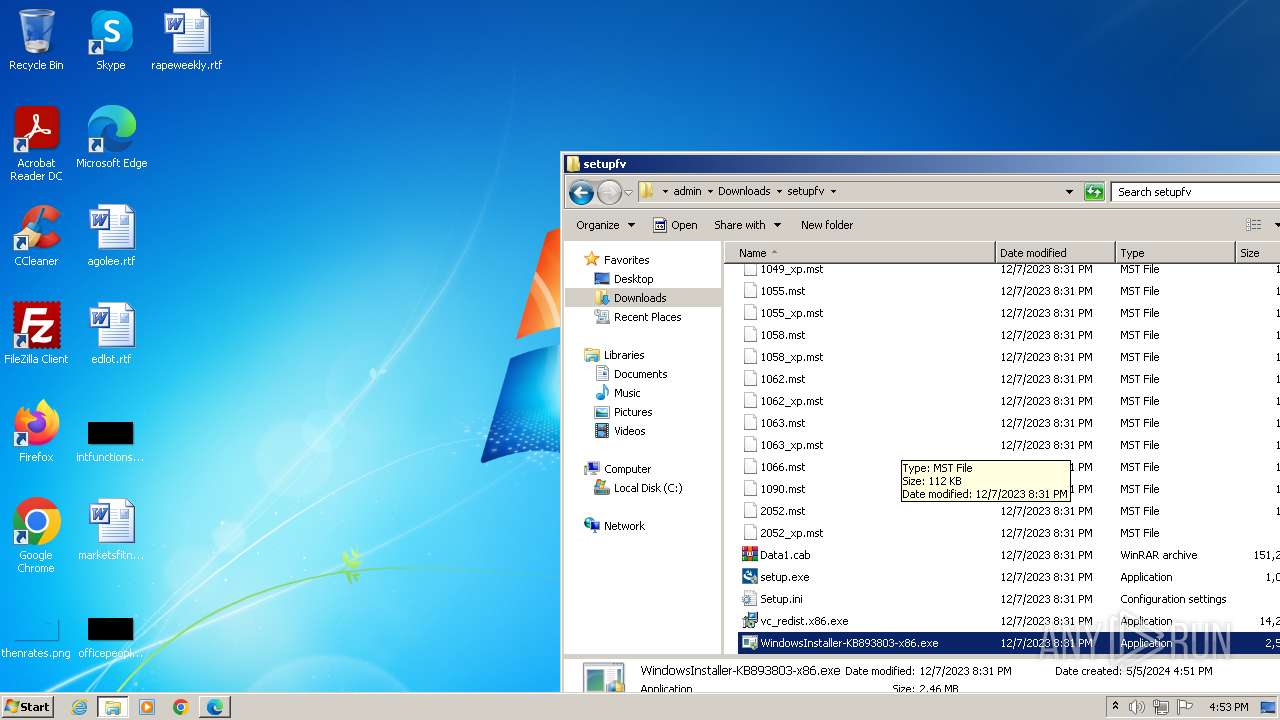Click the Action Center flag tray icon
Screen dimensions: 1280x720
tap(1184, 707)
